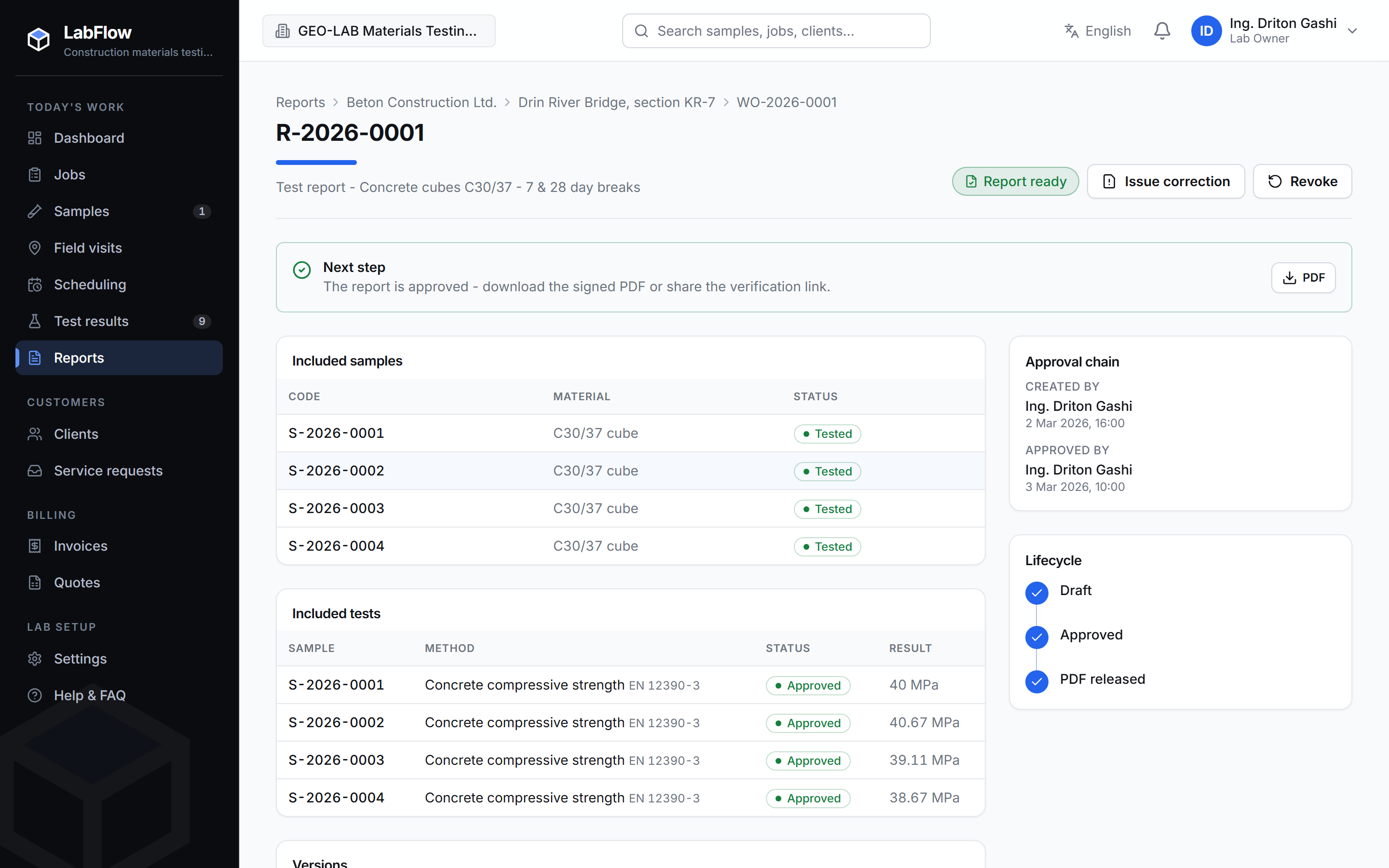Click the ID user avatar

pyautogui.click(x=1206, y=31)
